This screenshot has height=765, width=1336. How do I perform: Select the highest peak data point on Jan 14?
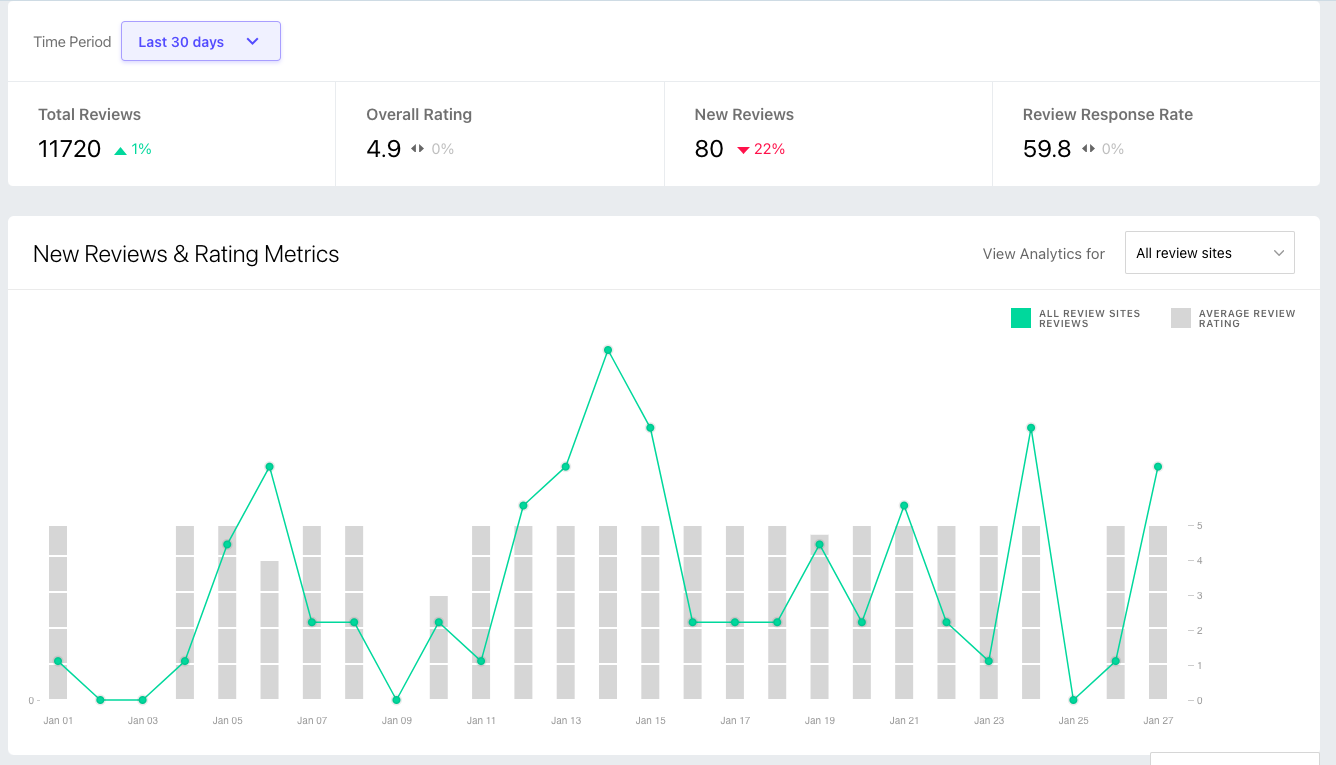click(608, 350)
